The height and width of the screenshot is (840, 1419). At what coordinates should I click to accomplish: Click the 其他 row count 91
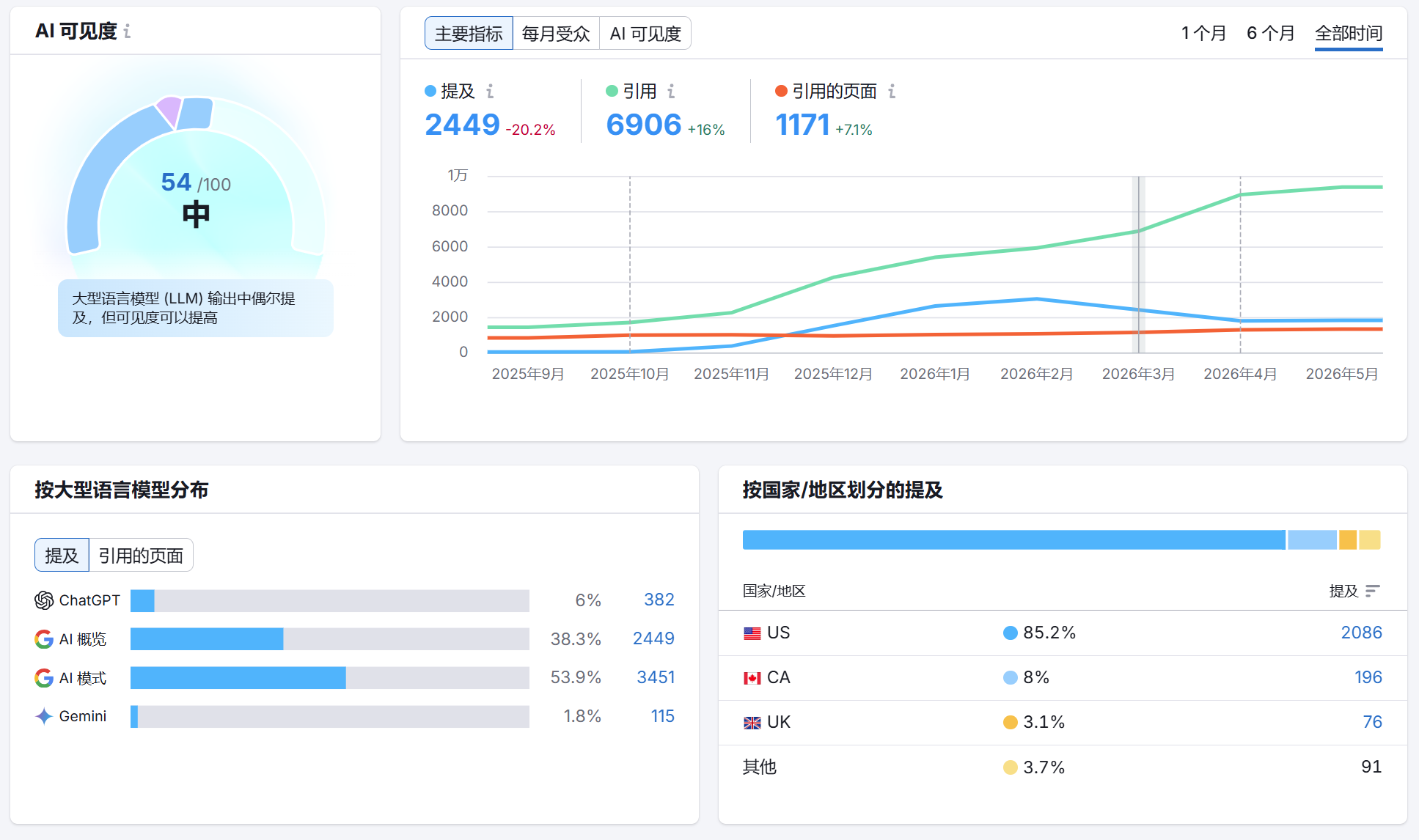(1371, 767)
